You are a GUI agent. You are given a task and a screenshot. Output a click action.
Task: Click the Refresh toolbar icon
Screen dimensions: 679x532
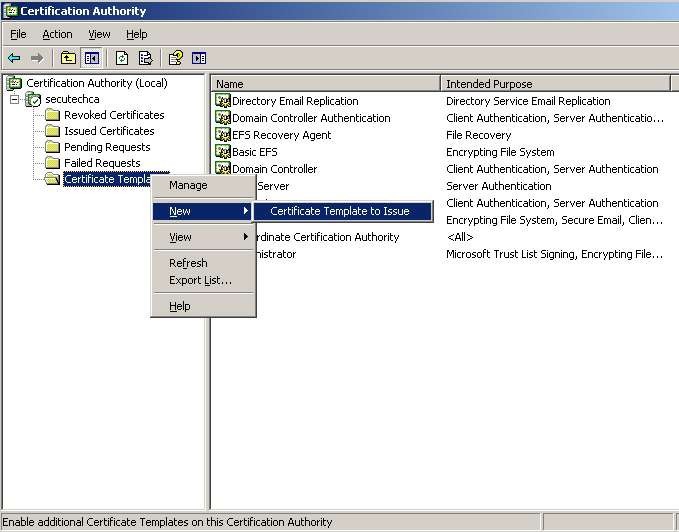tap(122, 58)
